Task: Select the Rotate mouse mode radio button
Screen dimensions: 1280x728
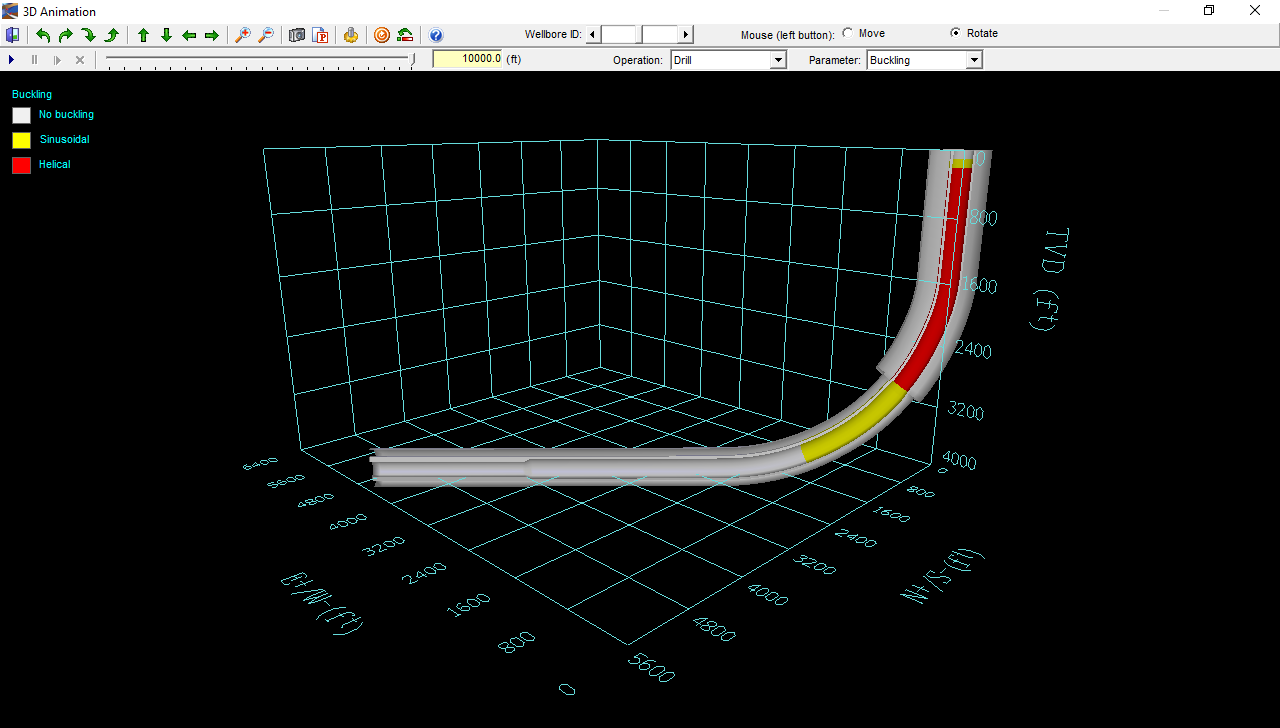Action: click(x=955, y=33)
